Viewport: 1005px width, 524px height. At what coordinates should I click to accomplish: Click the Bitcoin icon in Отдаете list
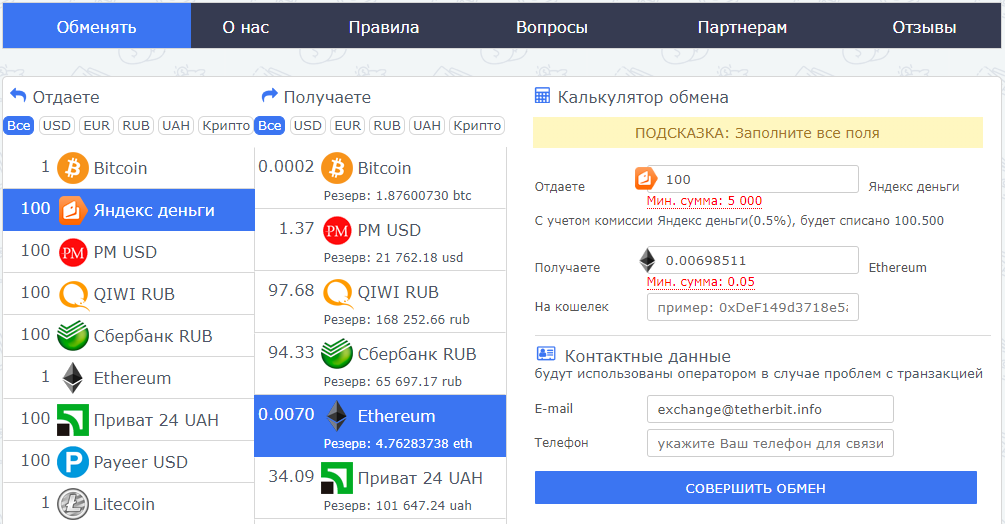coord(73,168)
